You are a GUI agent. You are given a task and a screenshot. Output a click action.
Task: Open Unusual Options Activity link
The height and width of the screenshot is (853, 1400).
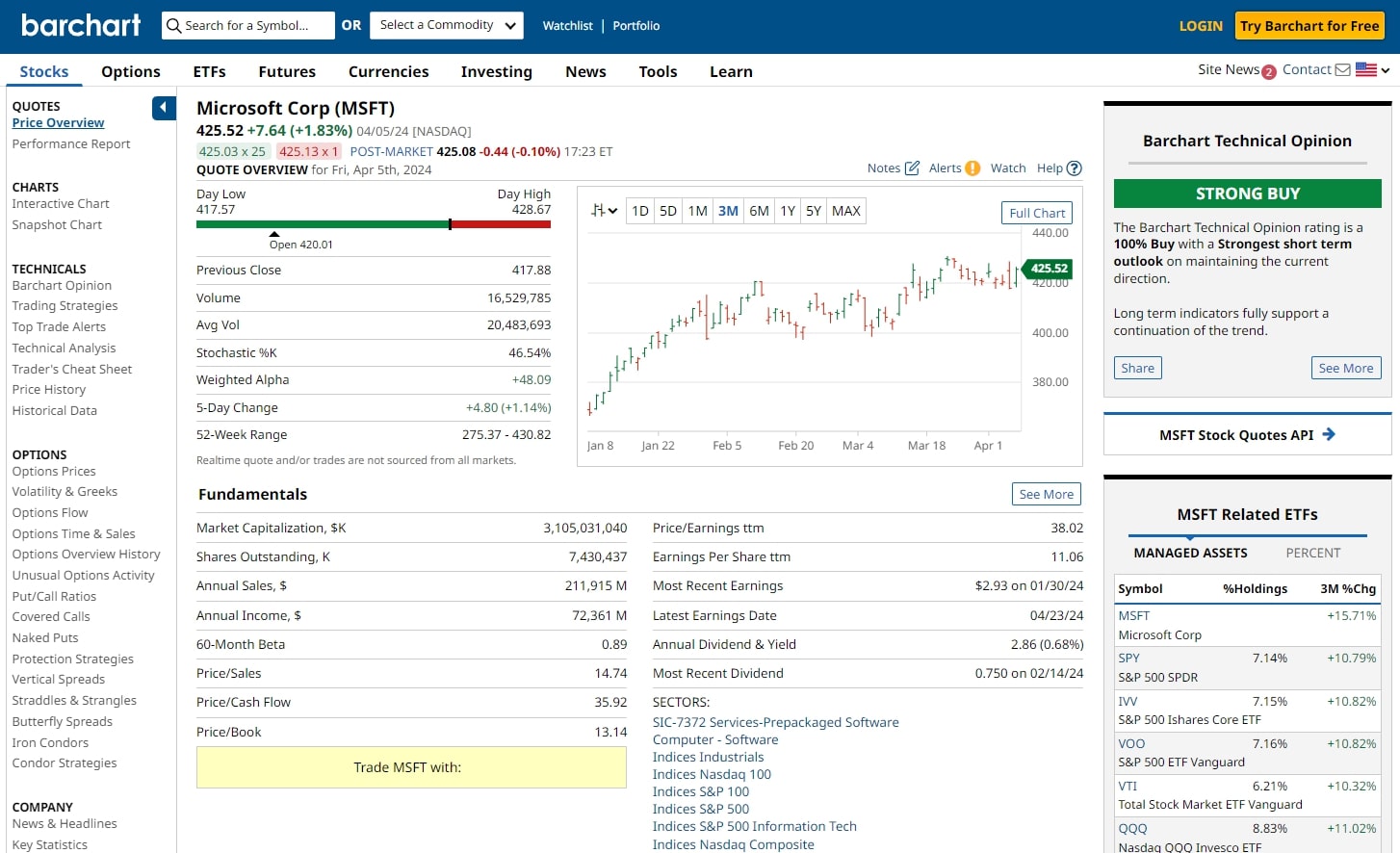(83, 576)
